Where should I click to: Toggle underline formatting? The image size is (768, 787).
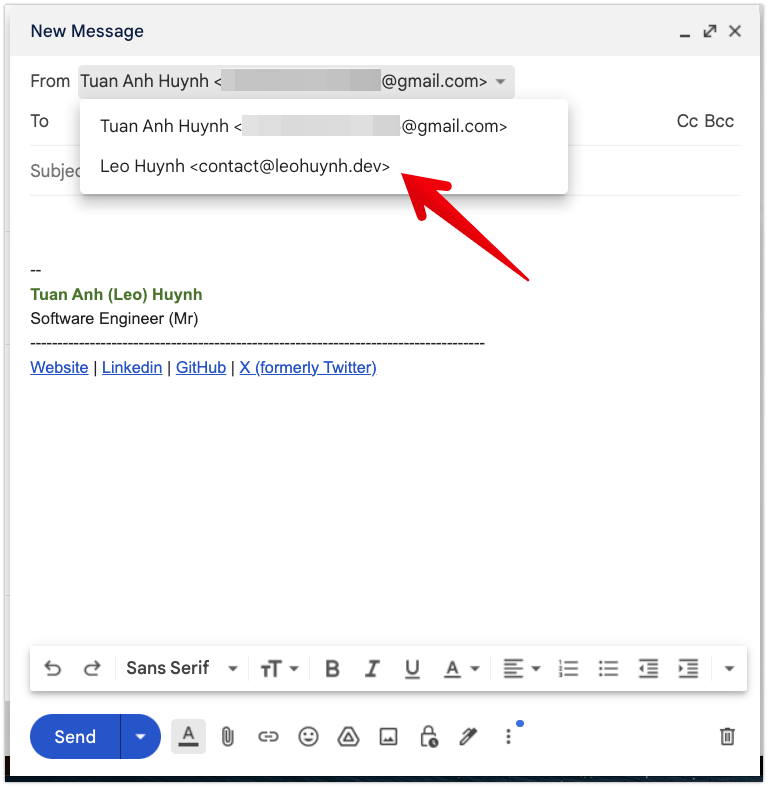tap(412, 669)
